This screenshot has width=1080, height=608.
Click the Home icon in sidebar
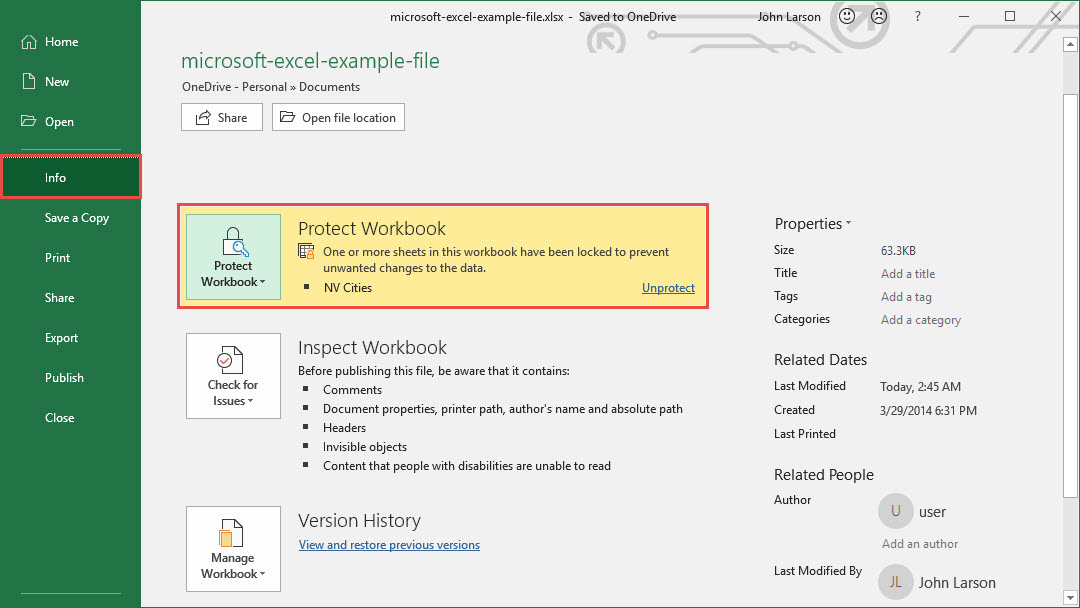[x=28, y=42]
